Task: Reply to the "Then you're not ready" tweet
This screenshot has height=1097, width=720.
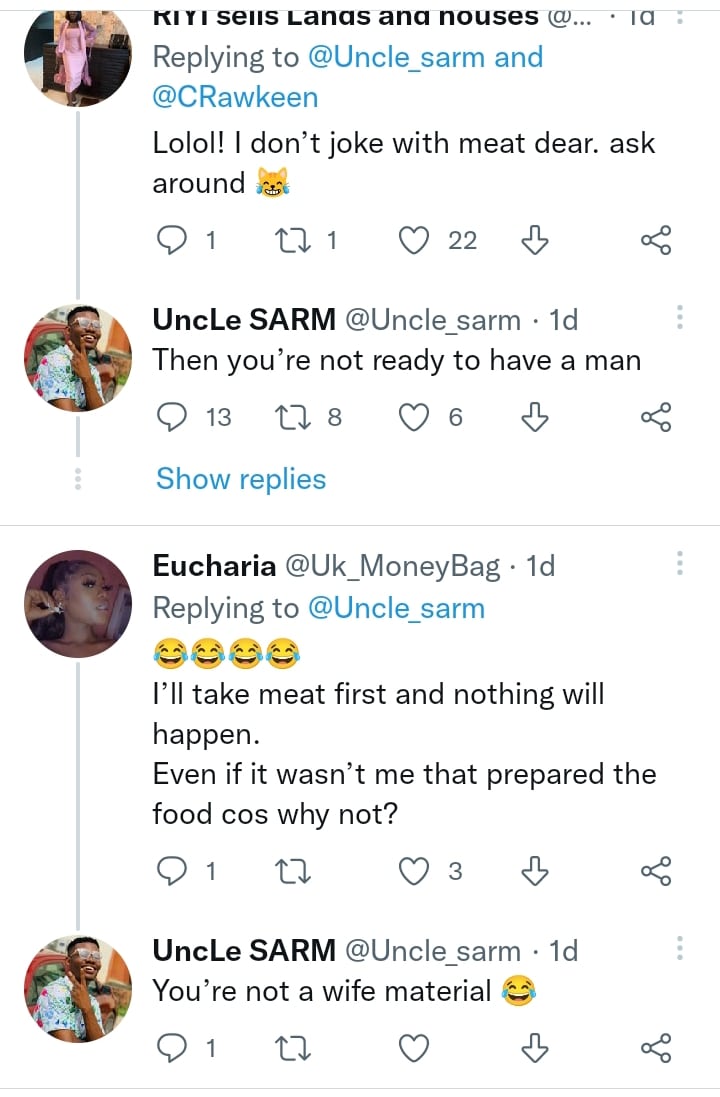Action: pyautogui.click(x=174, y=417)
